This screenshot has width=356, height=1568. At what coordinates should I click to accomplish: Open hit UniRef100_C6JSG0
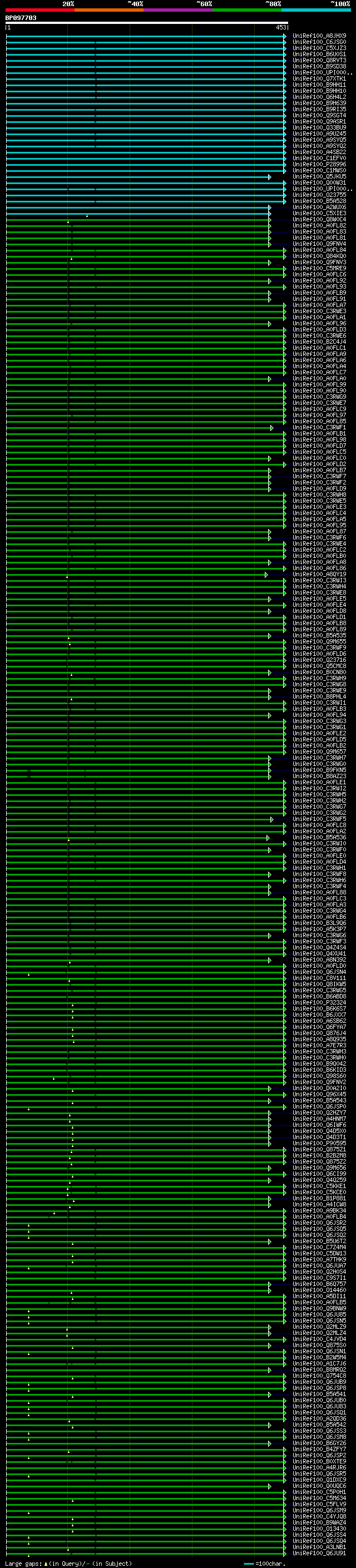click(319, 42)
